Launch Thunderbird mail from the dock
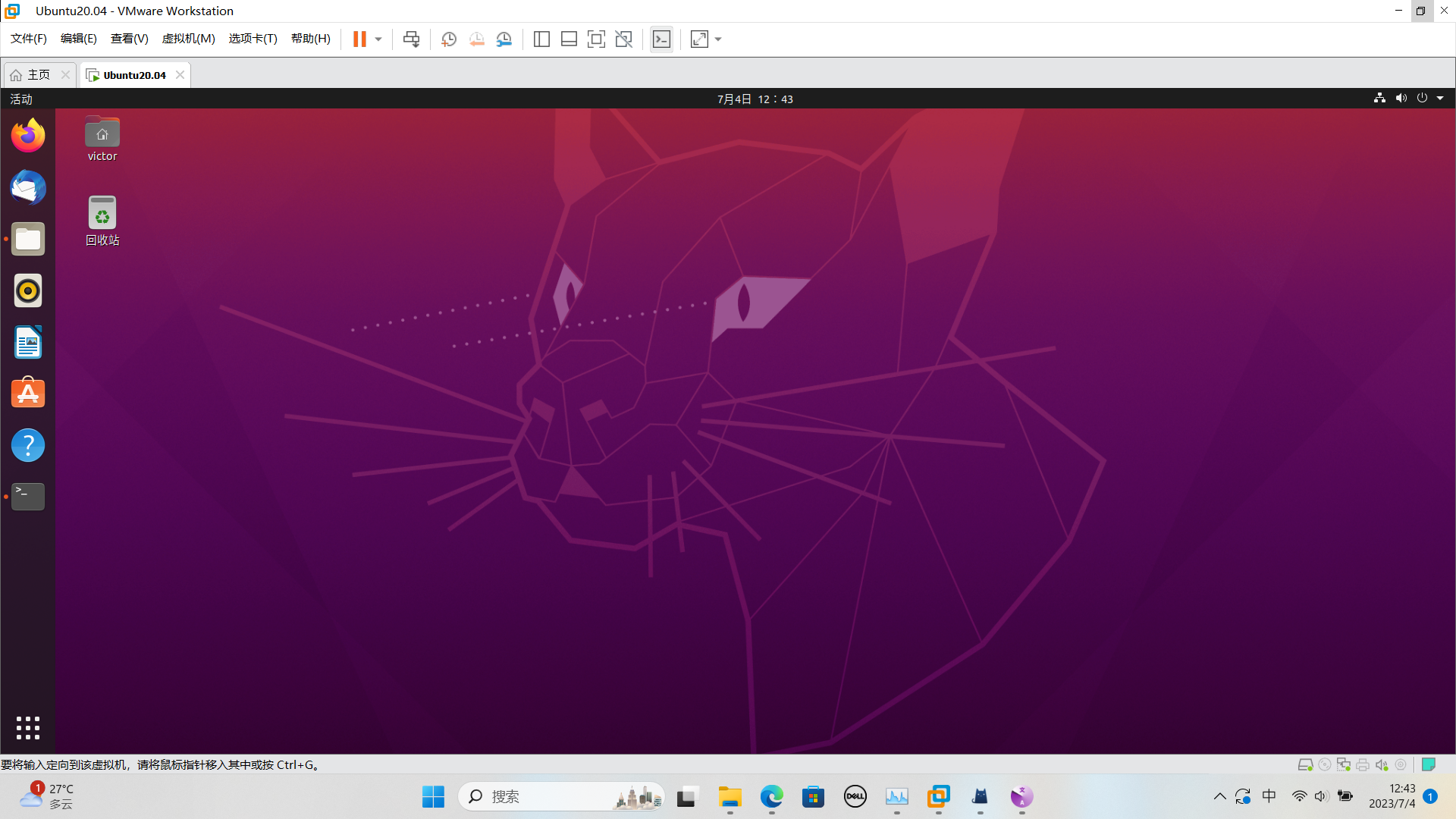The image size is (1456, 819). [28, 187]
